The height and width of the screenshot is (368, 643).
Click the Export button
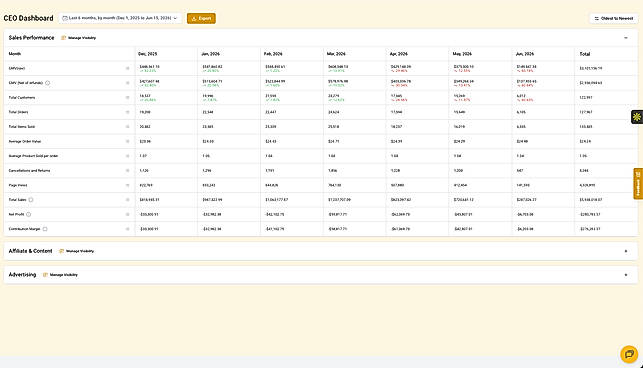tap(201, 18)
